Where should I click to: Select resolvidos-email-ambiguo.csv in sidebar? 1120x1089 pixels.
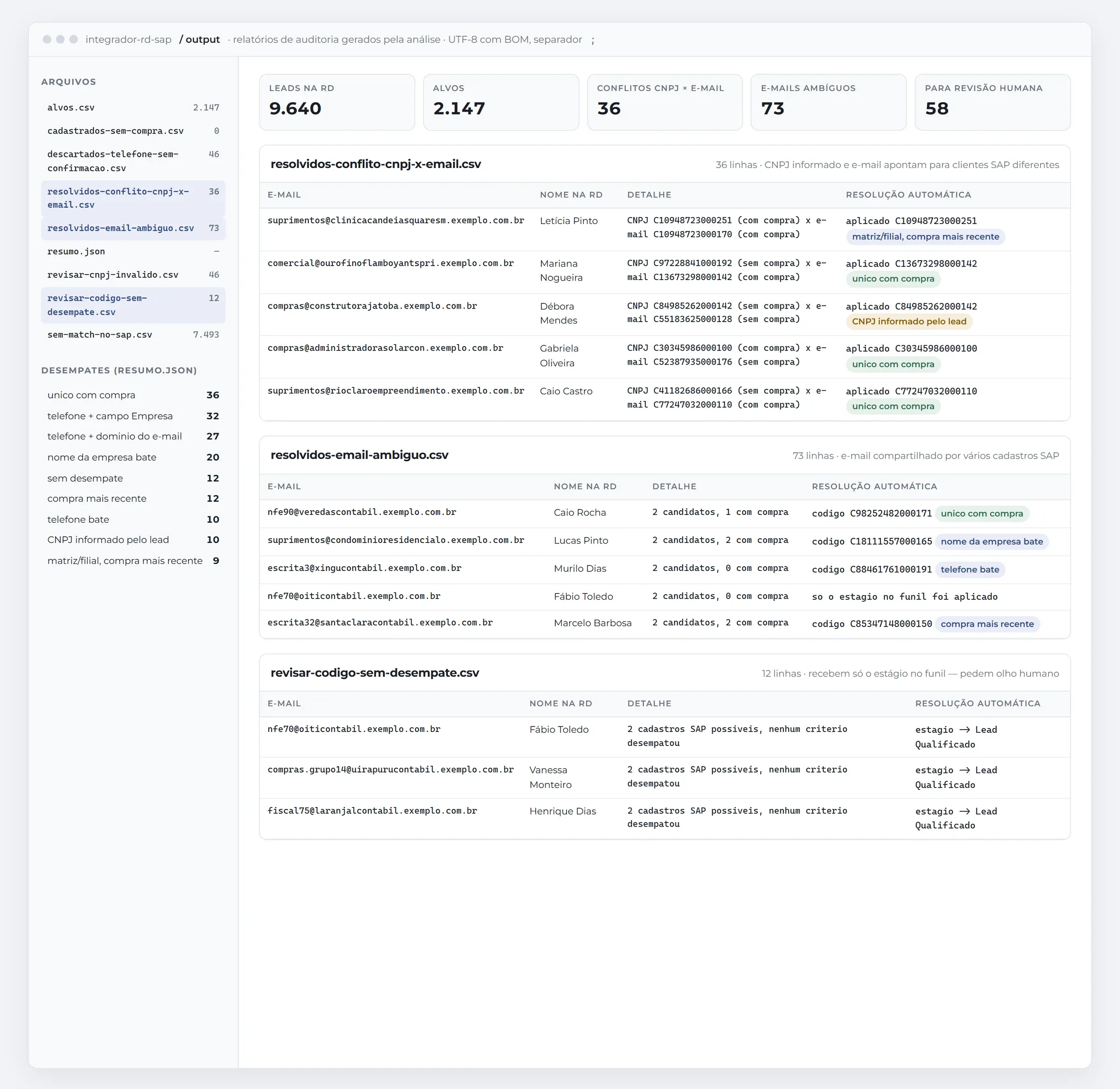(x=133, y=228)
